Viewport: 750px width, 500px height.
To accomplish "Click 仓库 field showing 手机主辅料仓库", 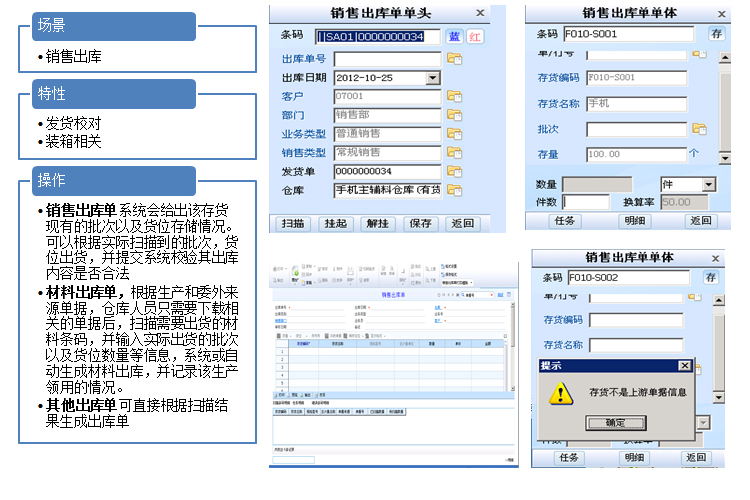I will pyautogui.click(x=387, y=190).
